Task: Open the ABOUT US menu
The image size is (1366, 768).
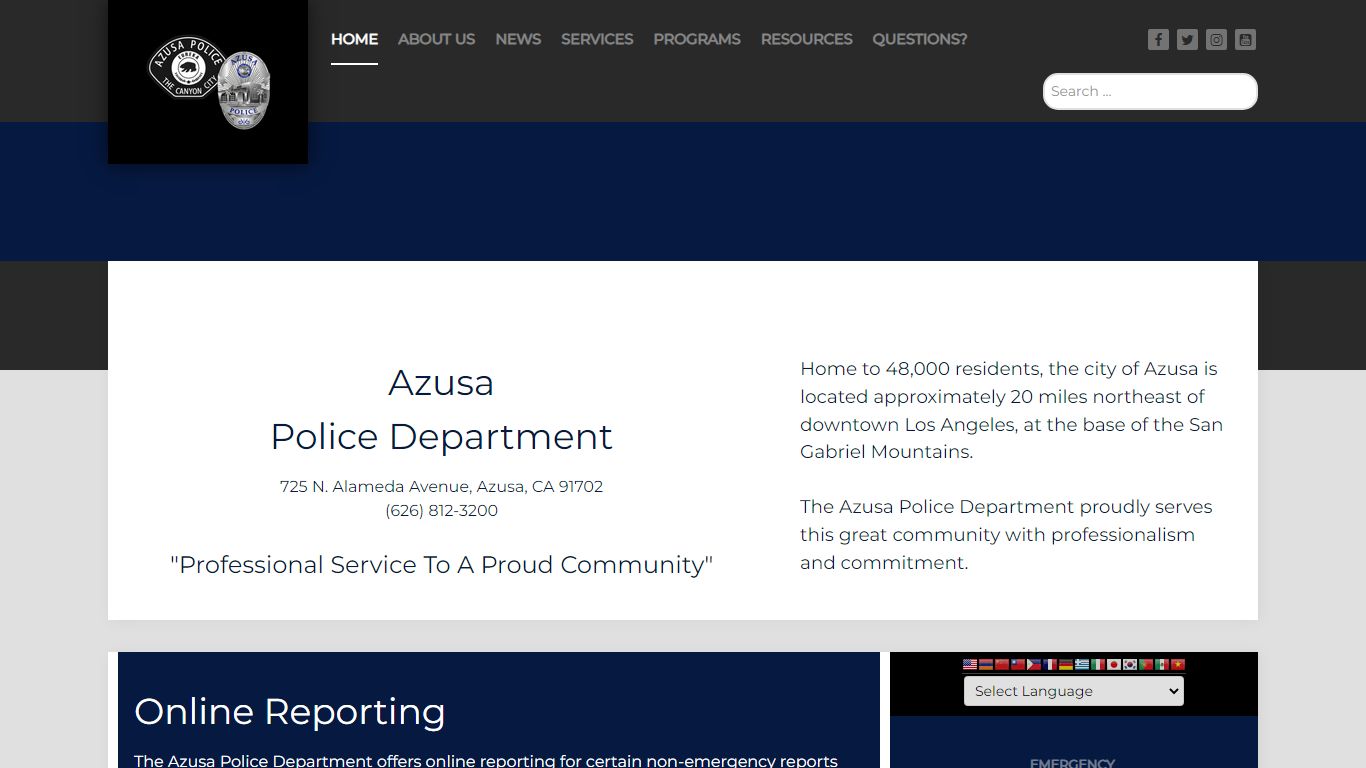Action: pos(436,39)
